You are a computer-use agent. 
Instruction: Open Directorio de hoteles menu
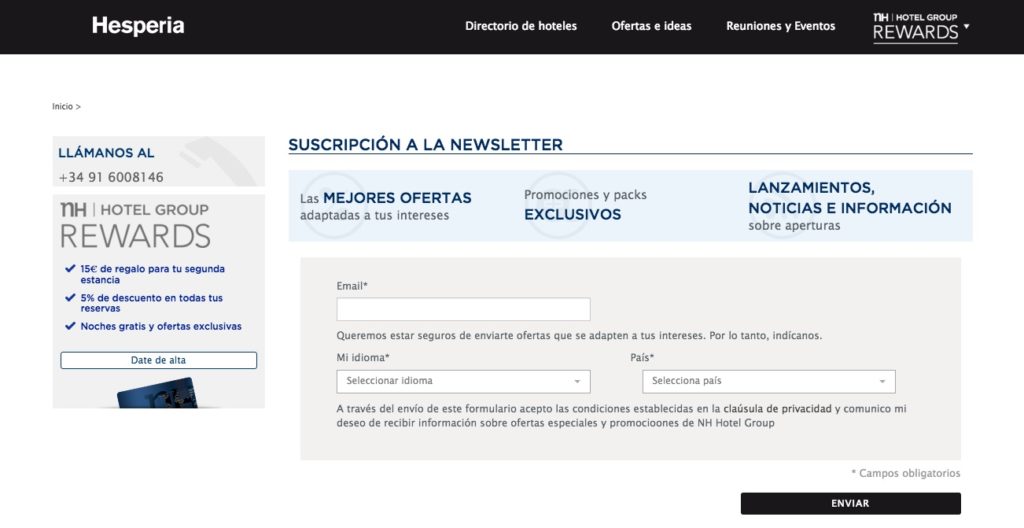(520, 26)
